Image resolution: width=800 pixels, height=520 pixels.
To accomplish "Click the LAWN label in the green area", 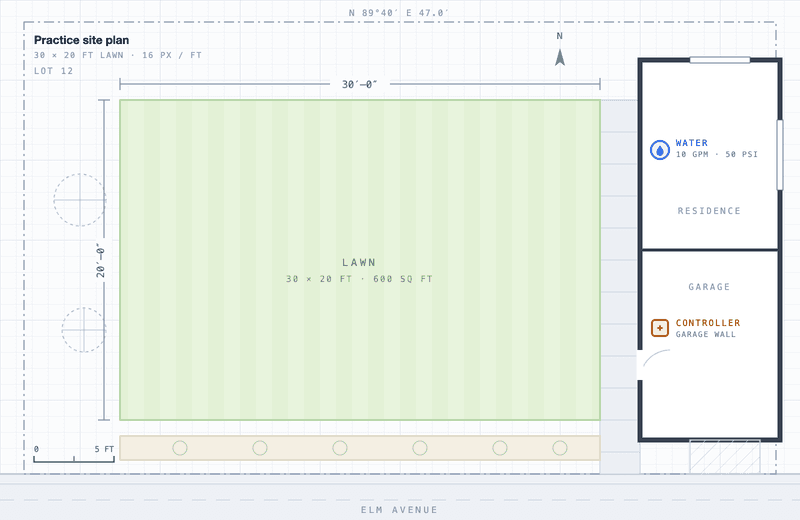I will [359, 262].
